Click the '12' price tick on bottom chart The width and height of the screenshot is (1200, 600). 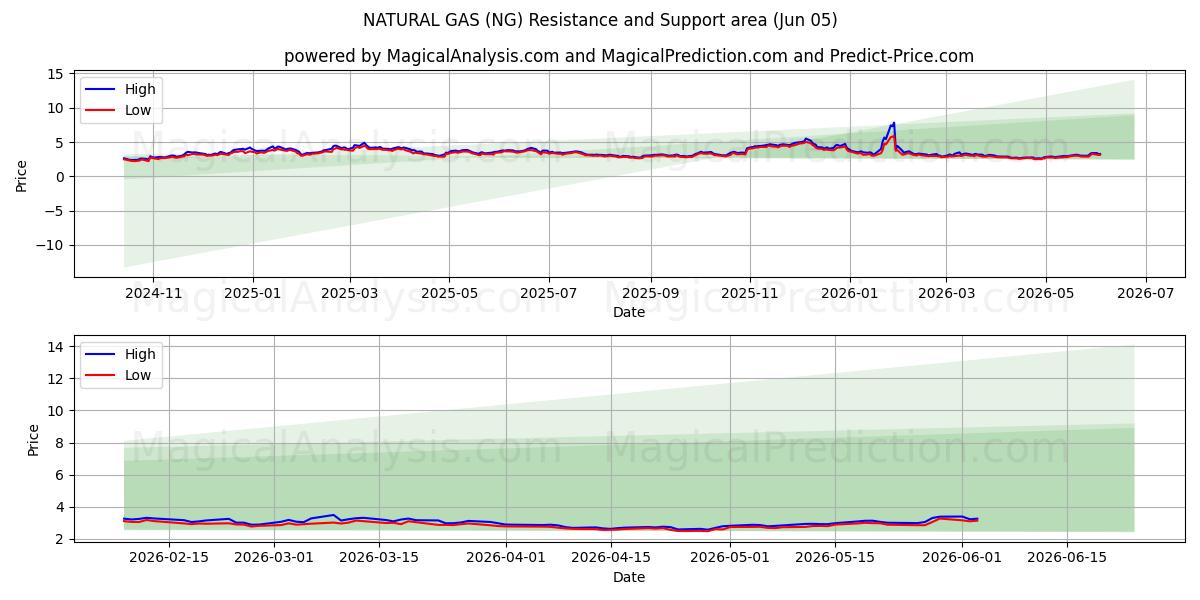[x=55, y=379]
